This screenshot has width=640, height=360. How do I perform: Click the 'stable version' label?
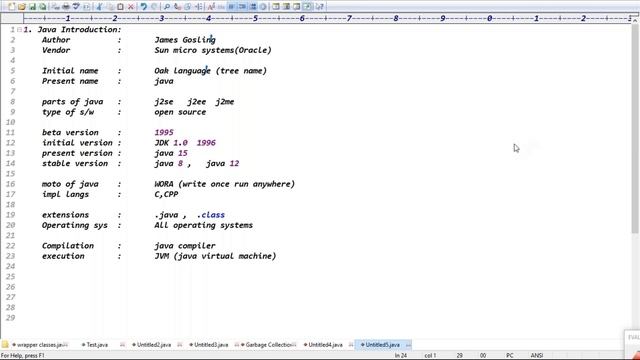coord(75,163)
